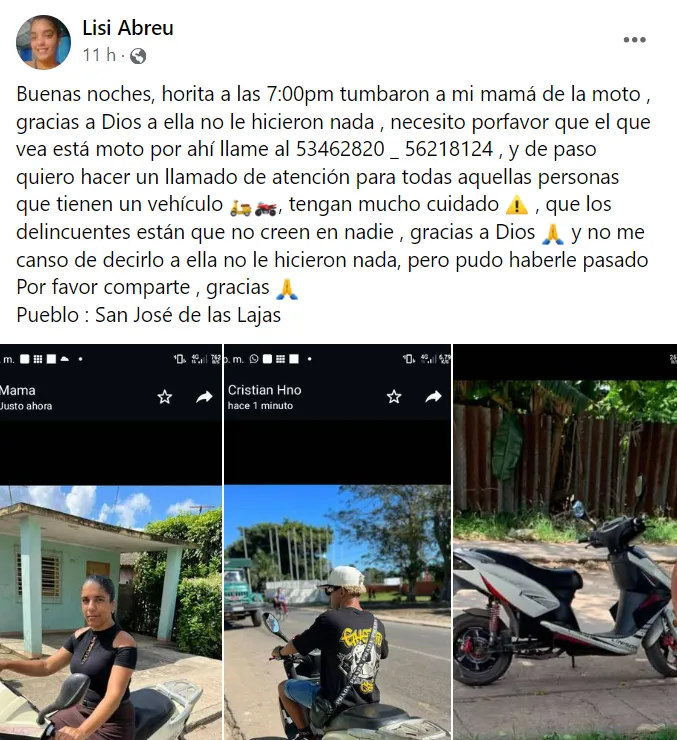This screenshot has width=677, height=740.
Task: Click the phone number 56218124
Action: 449,149
